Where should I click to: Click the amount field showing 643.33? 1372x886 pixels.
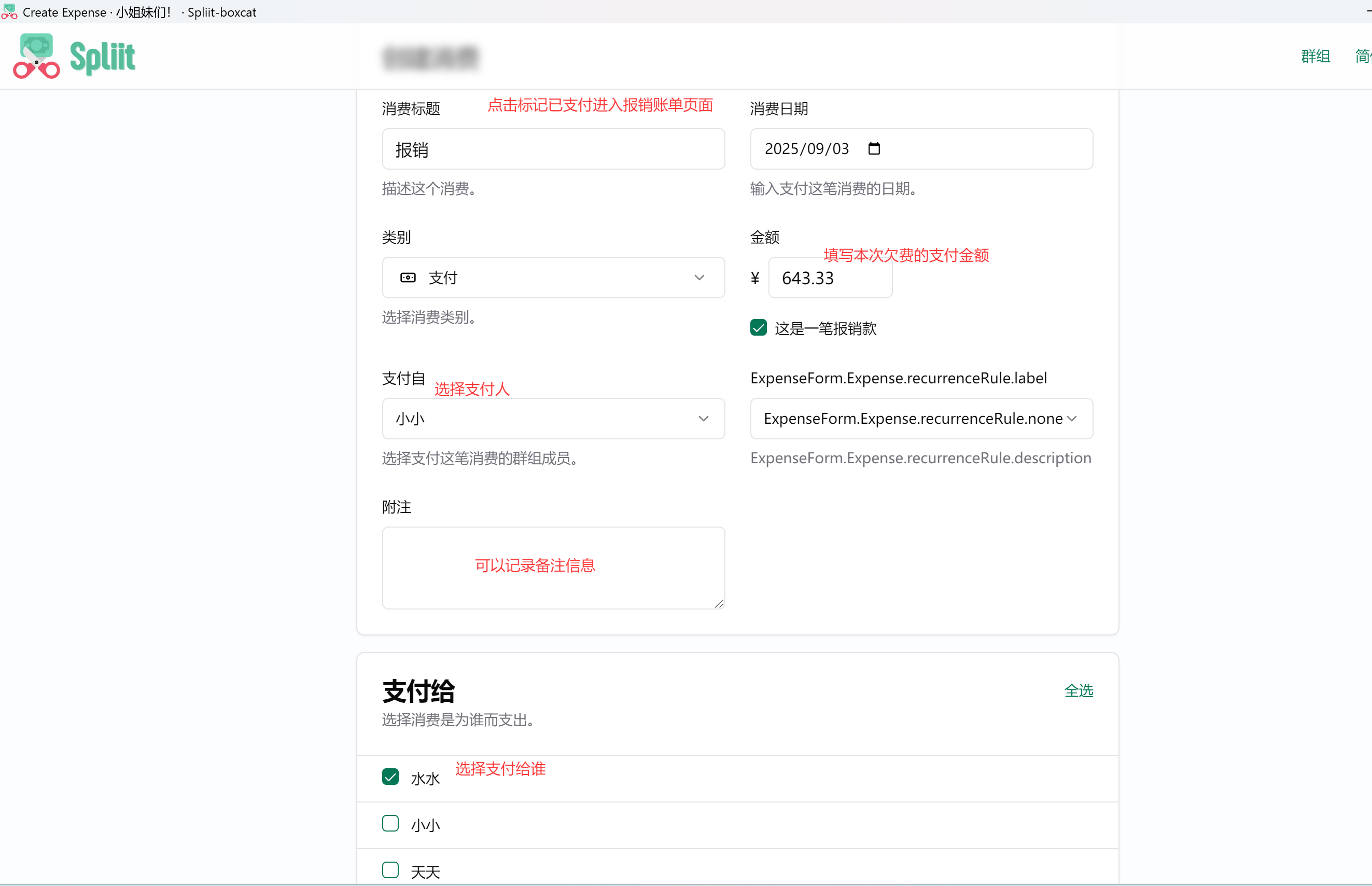830,278
